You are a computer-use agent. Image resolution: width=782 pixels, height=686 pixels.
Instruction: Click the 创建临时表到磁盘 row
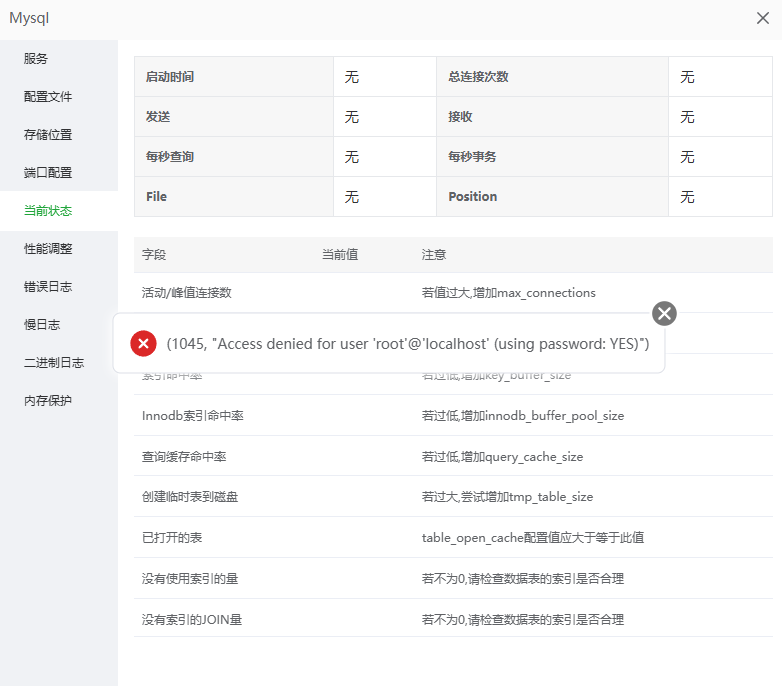(191, 498)
